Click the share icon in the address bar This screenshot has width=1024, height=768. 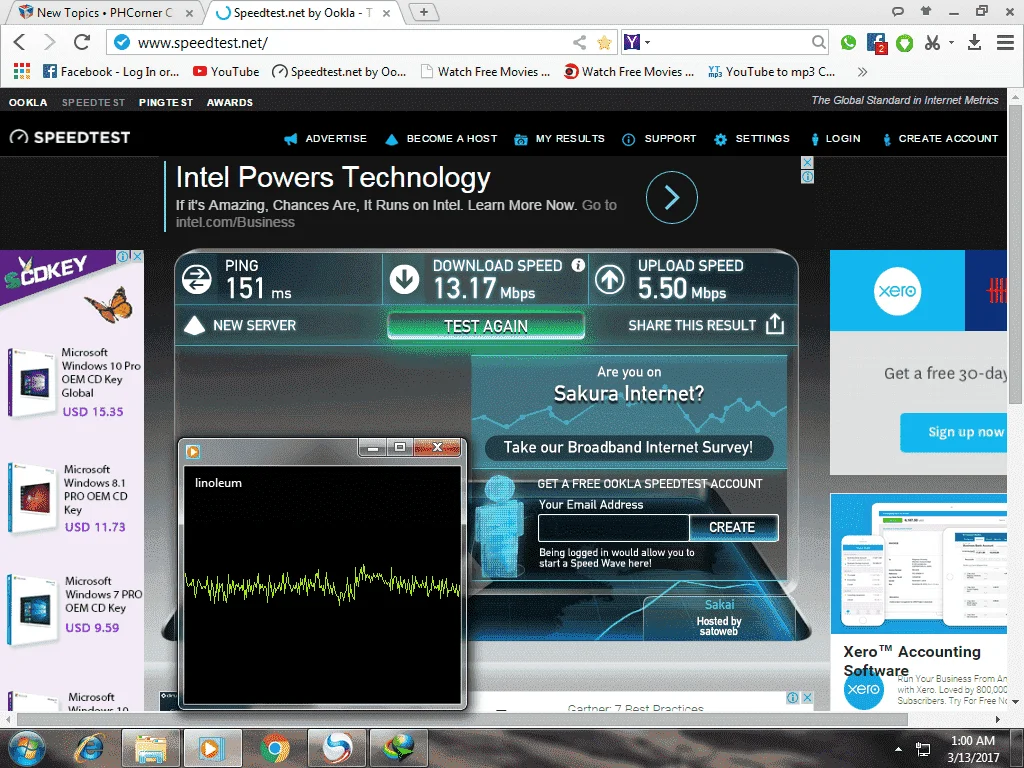579,42
